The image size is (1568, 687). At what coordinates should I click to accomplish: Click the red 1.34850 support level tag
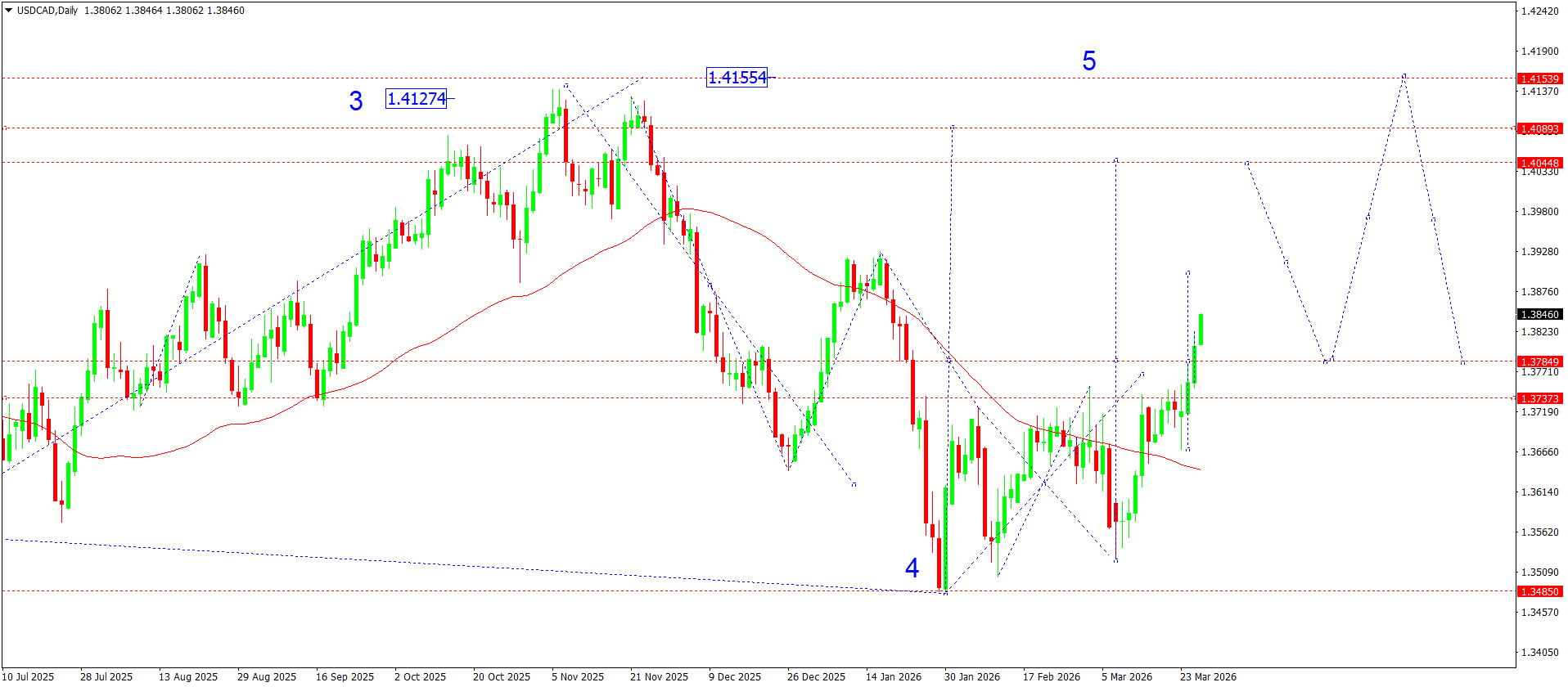1539,591
